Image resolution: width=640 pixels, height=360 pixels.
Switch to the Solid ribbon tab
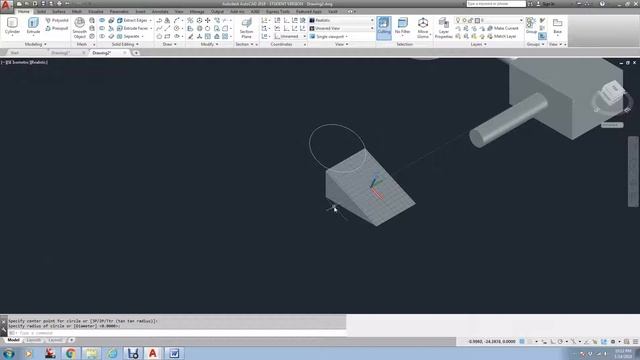(42, 11)
